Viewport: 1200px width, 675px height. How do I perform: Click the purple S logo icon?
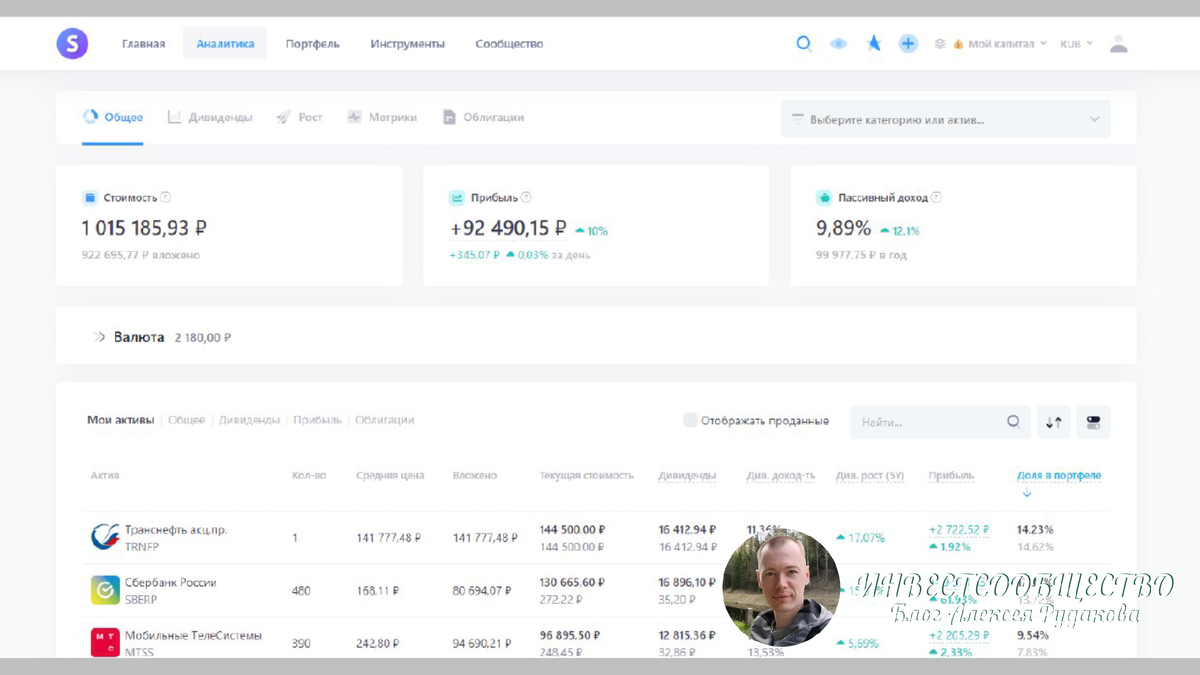tap(72, 43)
